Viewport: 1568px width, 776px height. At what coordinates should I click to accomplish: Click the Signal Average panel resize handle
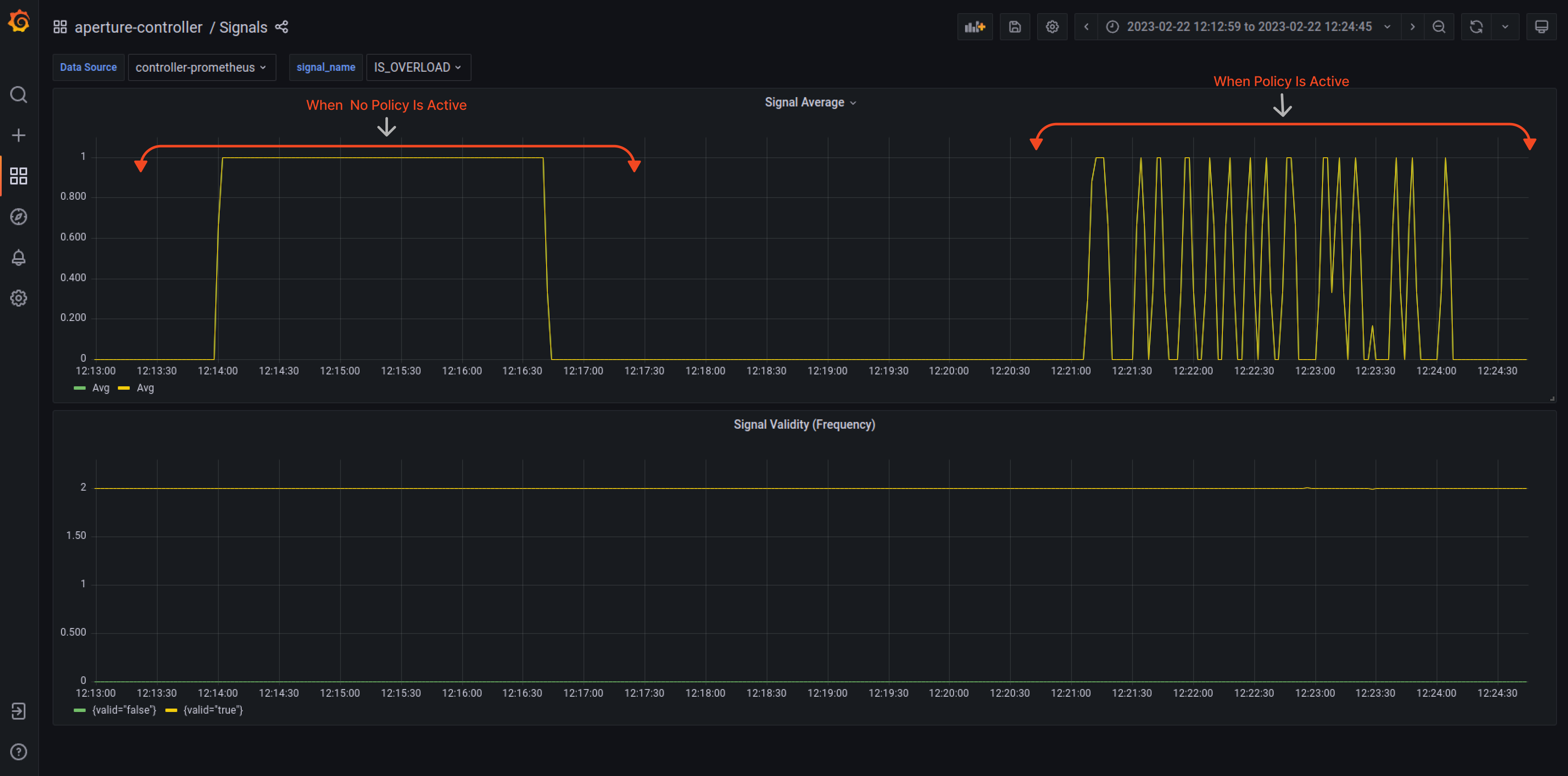coord(1552,399)
